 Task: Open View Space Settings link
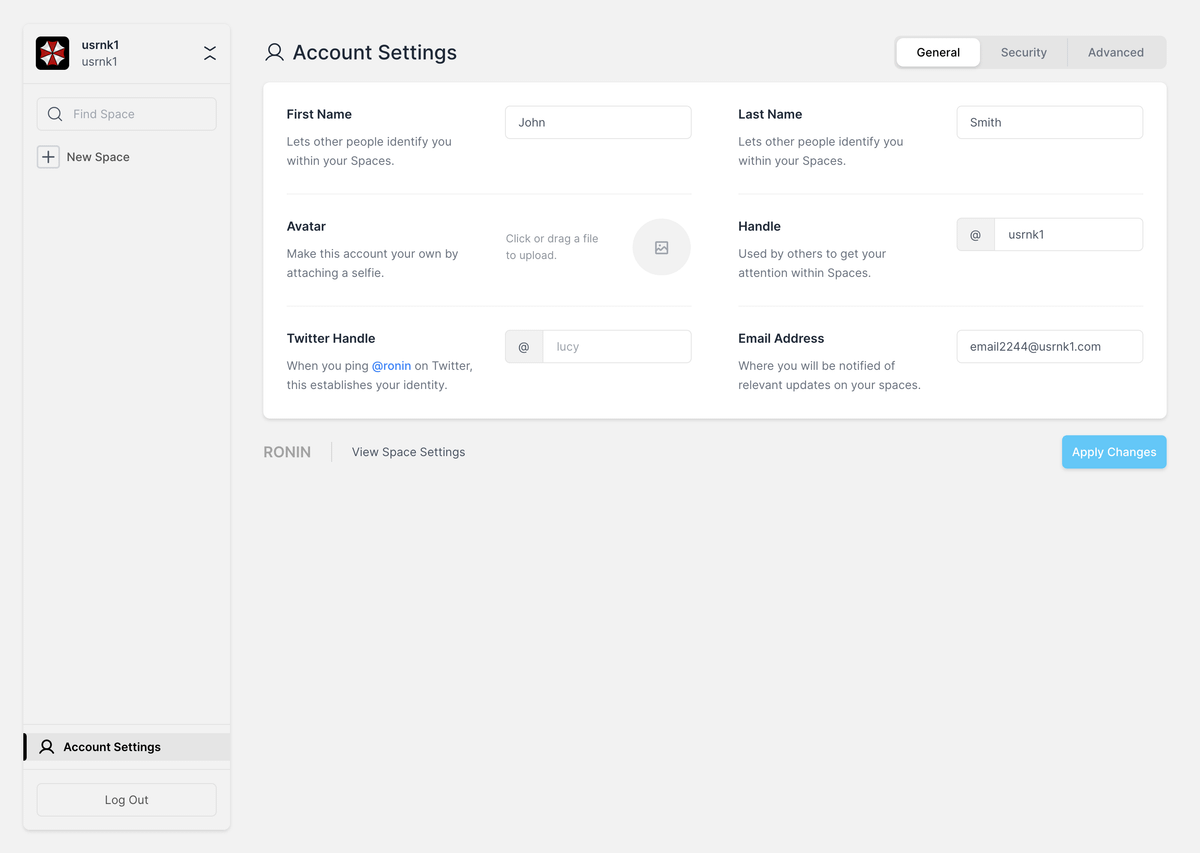(x=408, y=452)
